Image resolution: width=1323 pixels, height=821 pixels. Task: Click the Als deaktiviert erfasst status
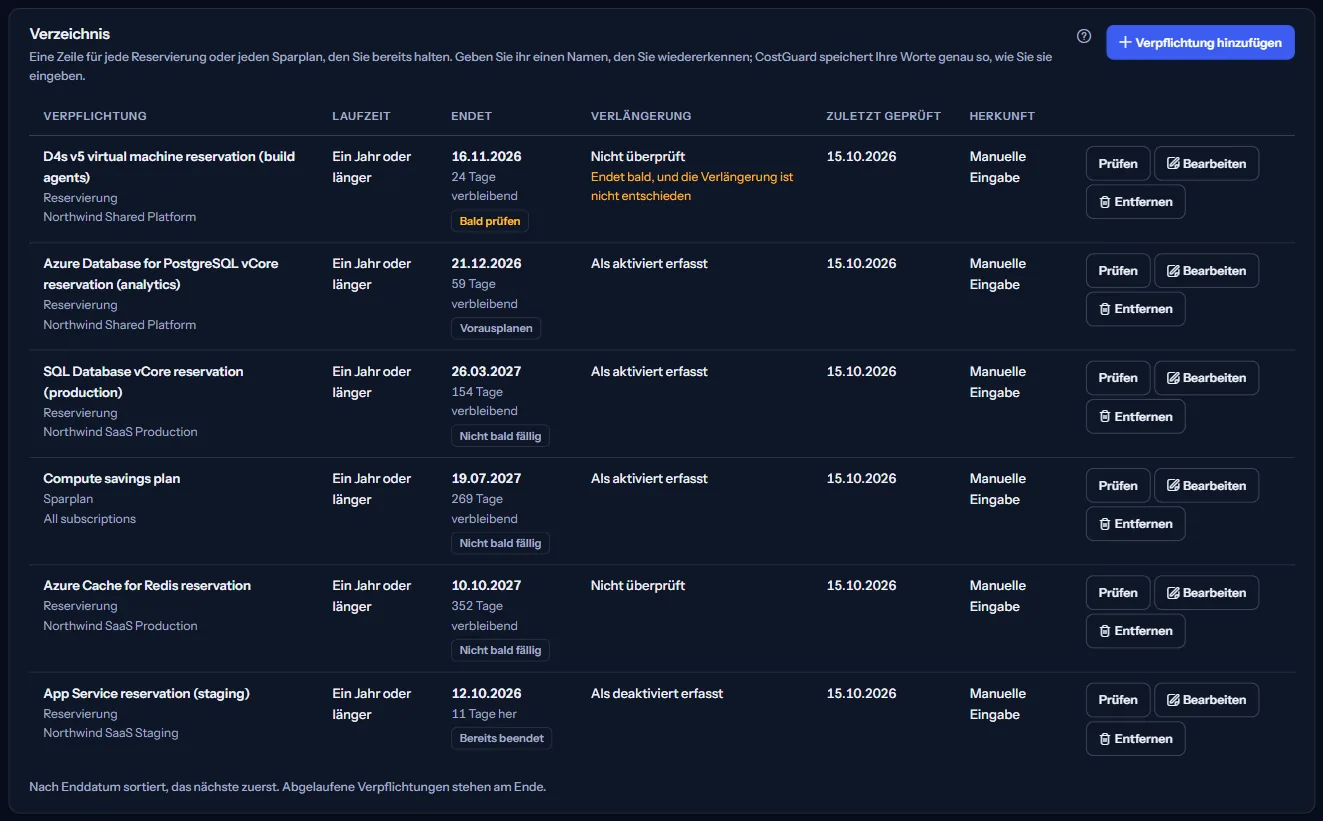(657, 694)
